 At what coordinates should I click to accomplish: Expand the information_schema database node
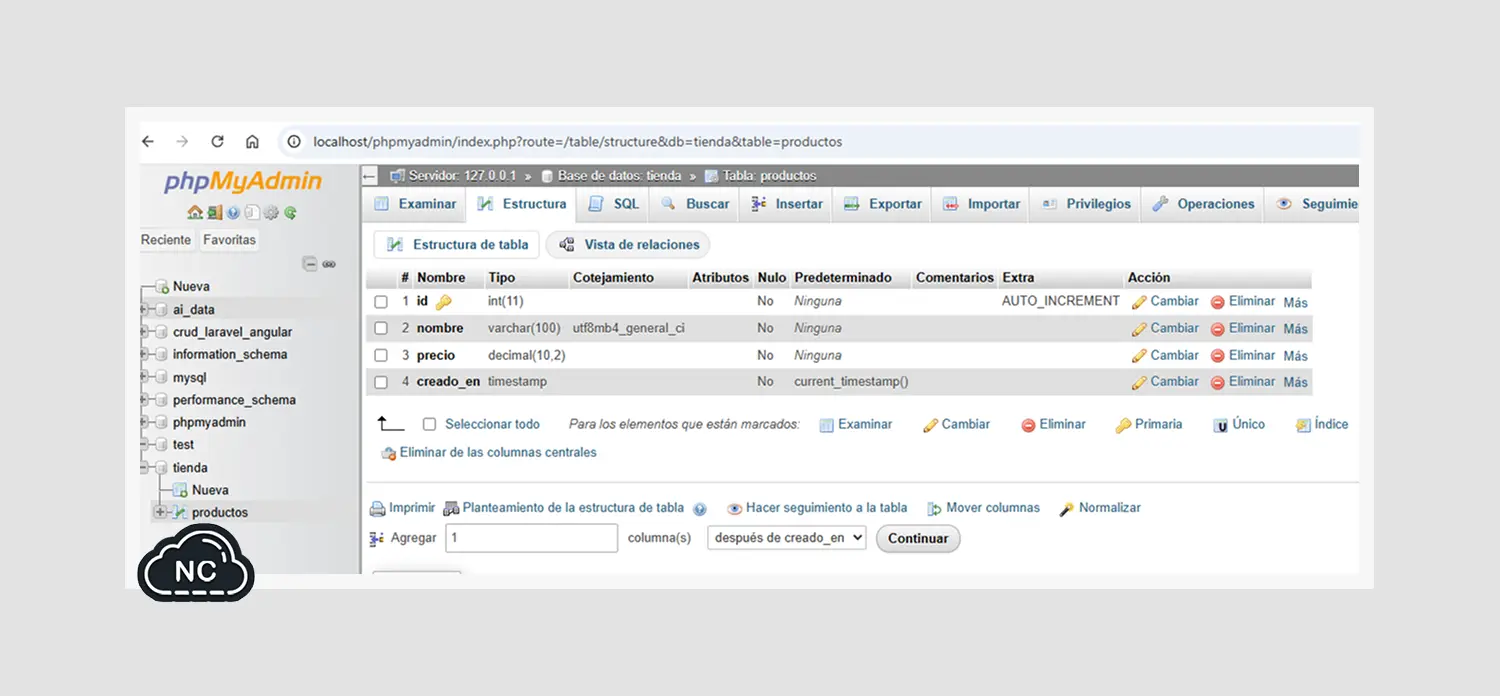(x=146, y=355)
